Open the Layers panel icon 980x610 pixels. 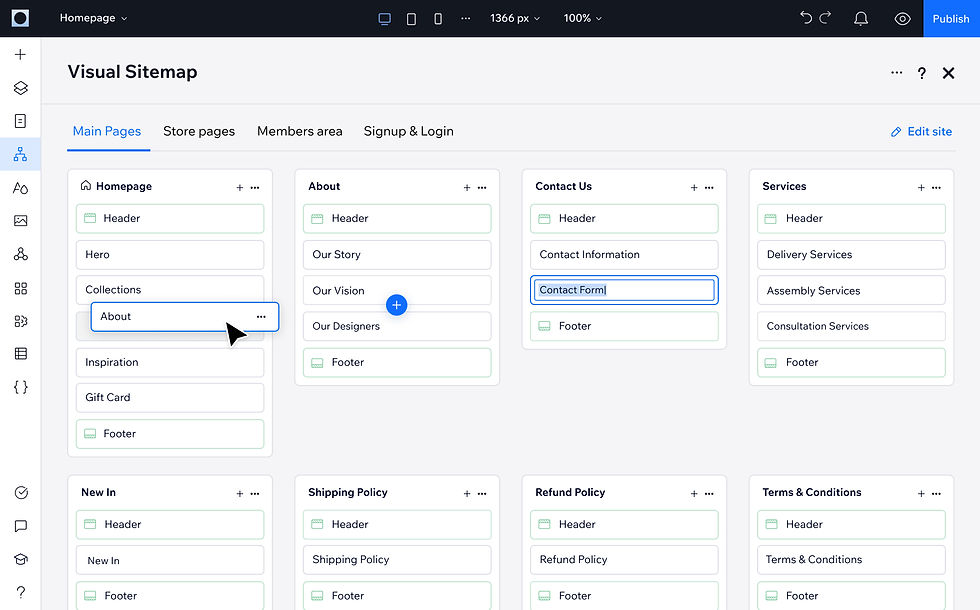pyautogui.click(x=20, y=88)
